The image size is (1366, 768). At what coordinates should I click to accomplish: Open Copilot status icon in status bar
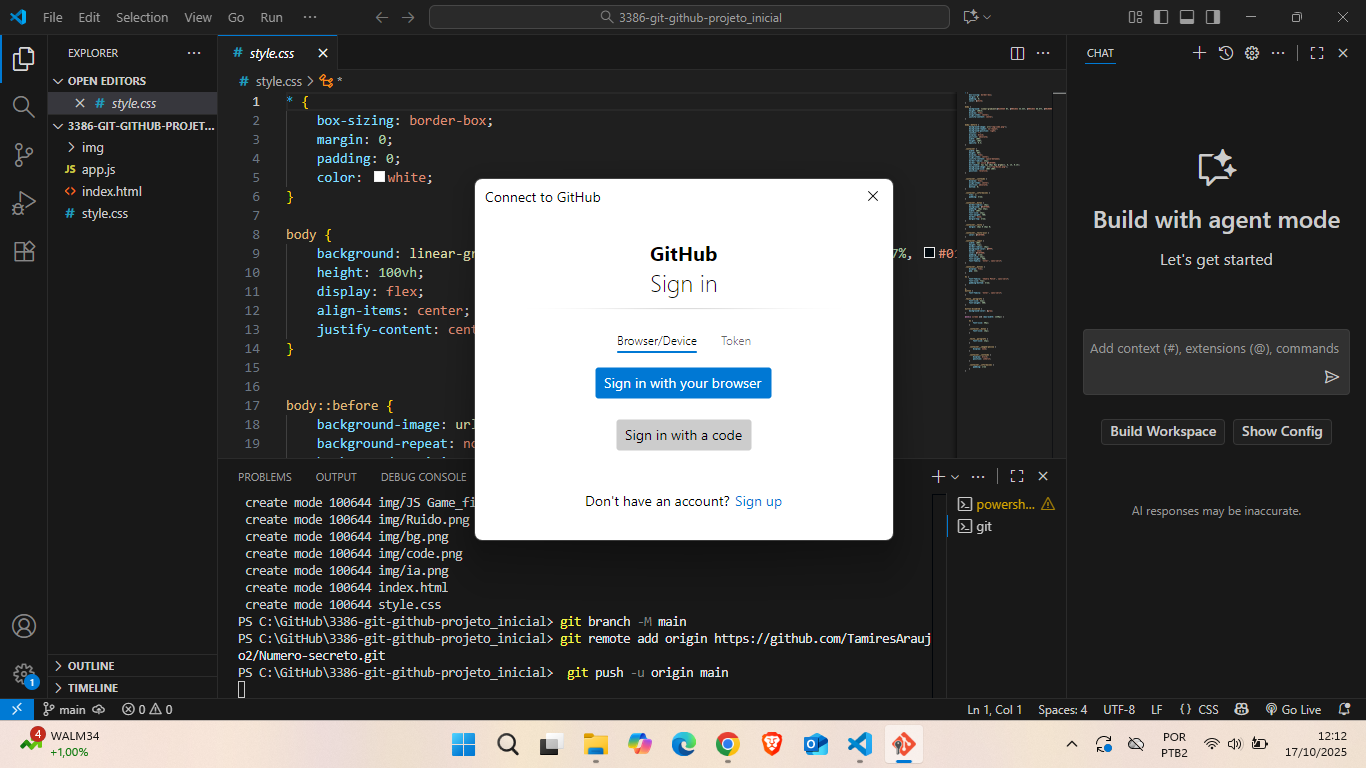1241,709
